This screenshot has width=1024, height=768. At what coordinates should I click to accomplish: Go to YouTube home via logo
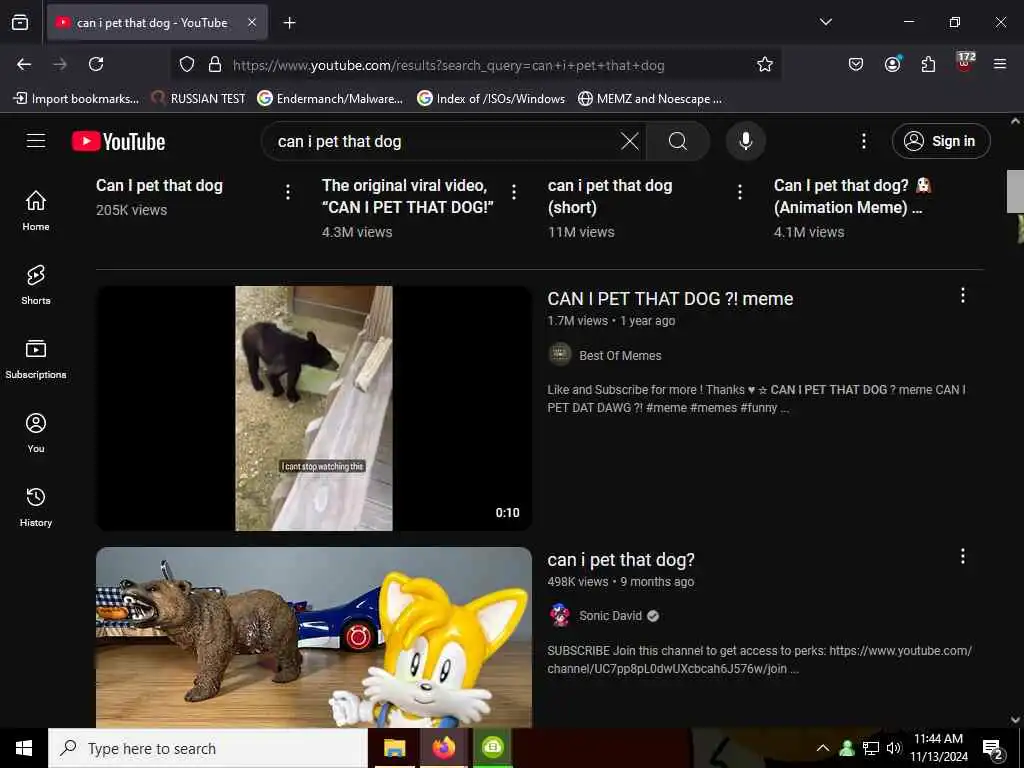[x=118, y=141]
